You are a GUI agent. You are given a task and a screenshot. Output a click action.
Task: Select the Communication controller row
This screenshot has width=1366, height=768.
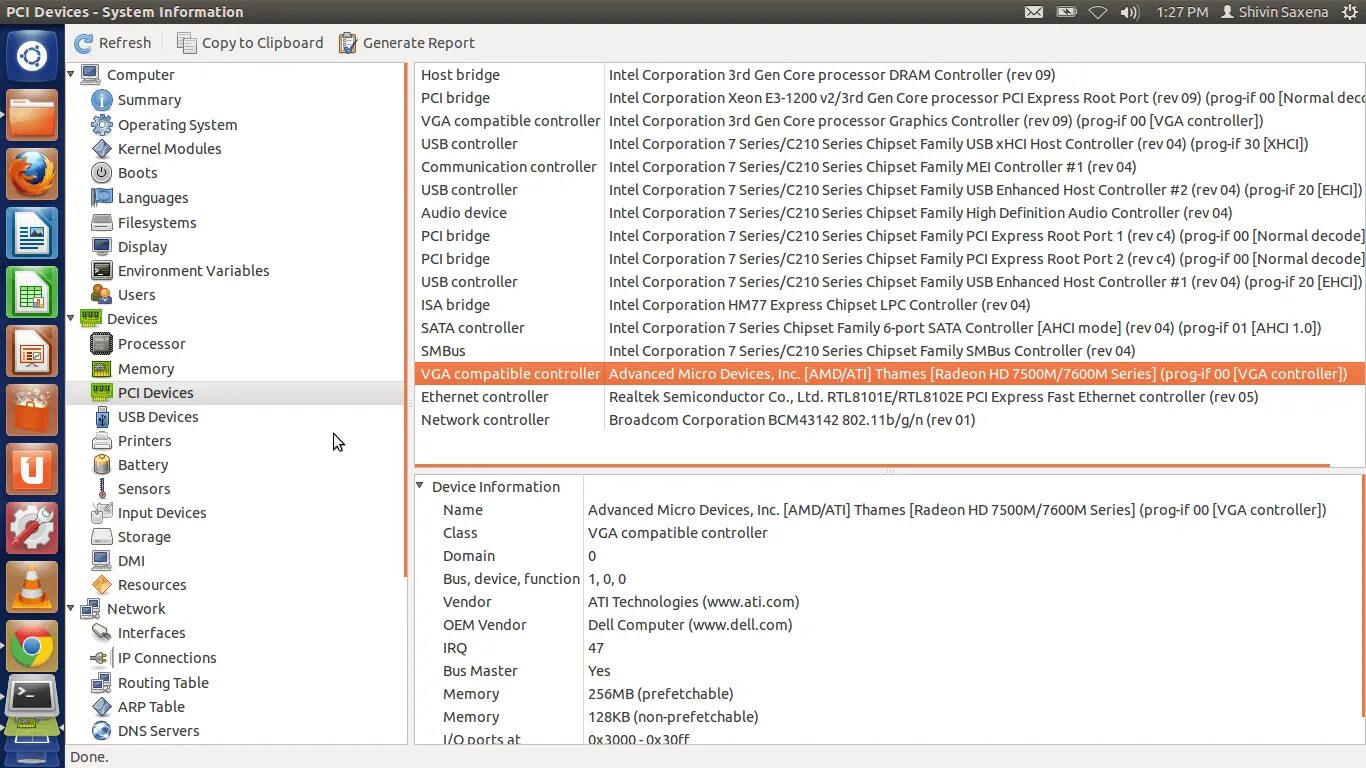click(890, 167)
